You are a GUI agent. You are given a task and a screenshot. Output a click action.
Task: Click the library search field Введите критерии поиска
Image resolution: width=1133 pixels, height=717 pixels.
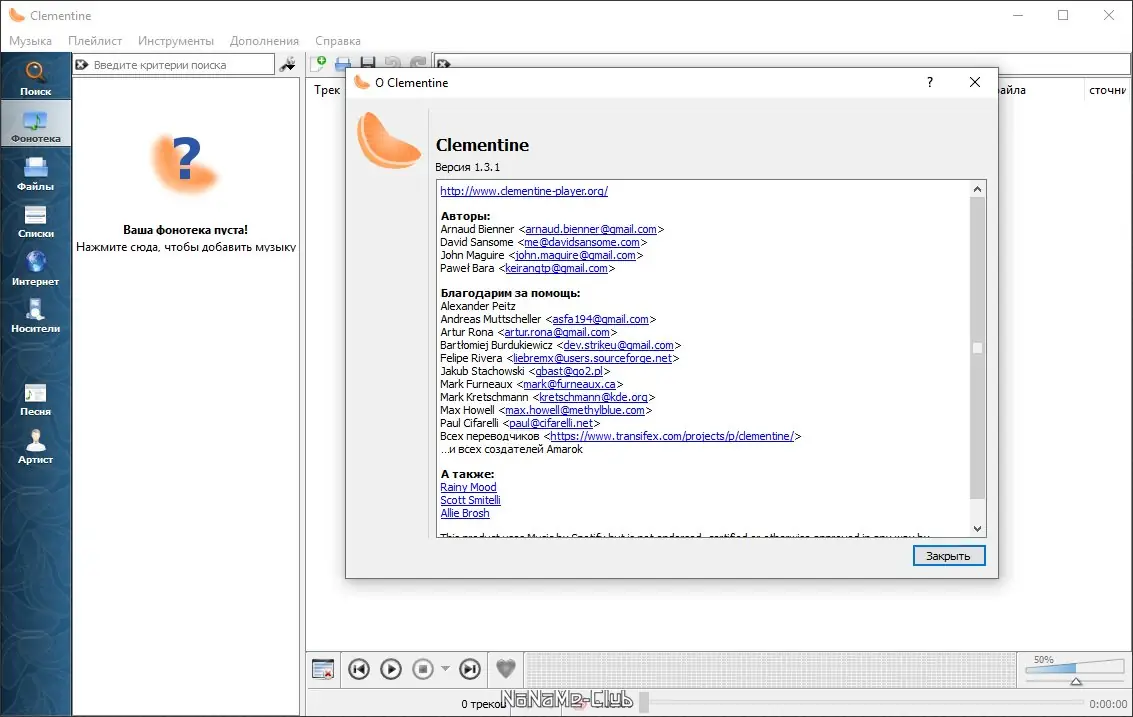pyautogui.click(x=173, y=64)
